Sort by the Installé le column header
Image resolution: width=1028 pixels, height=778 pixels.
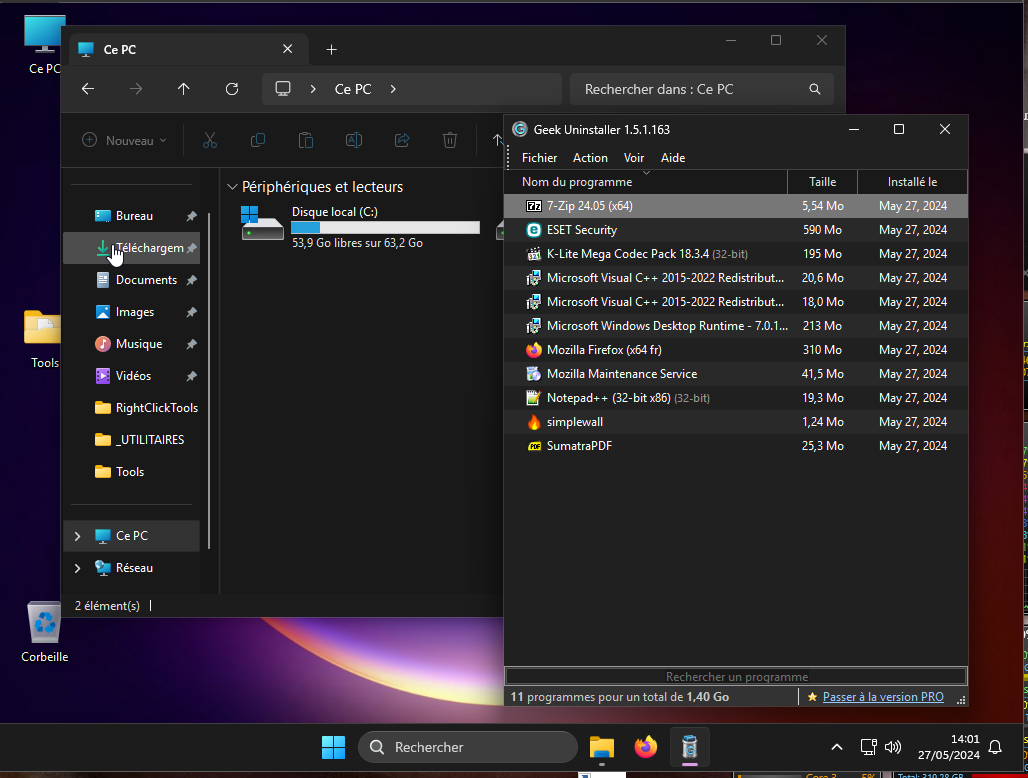[x=912, y=182]
